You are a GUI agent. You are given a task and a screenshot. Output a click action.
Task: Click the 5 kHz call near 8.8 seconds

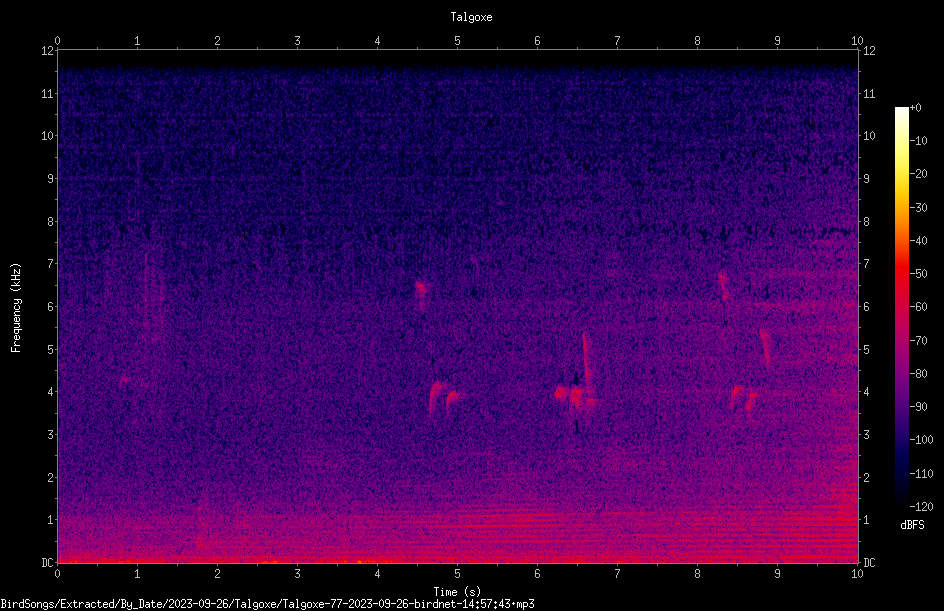[x=765, y=347]
